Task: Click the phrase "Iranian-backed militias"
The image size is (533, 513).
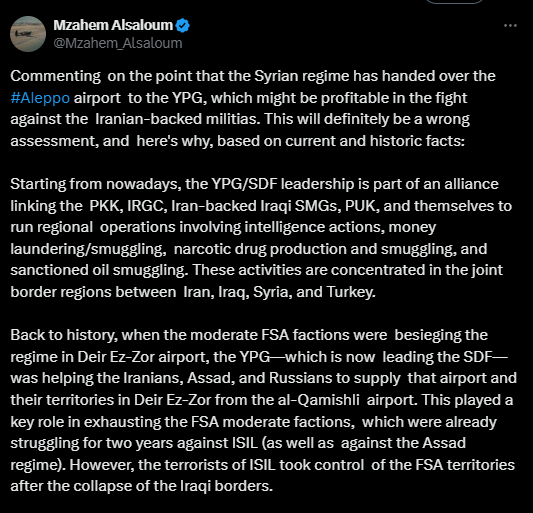Action: [x=177, y=119]
